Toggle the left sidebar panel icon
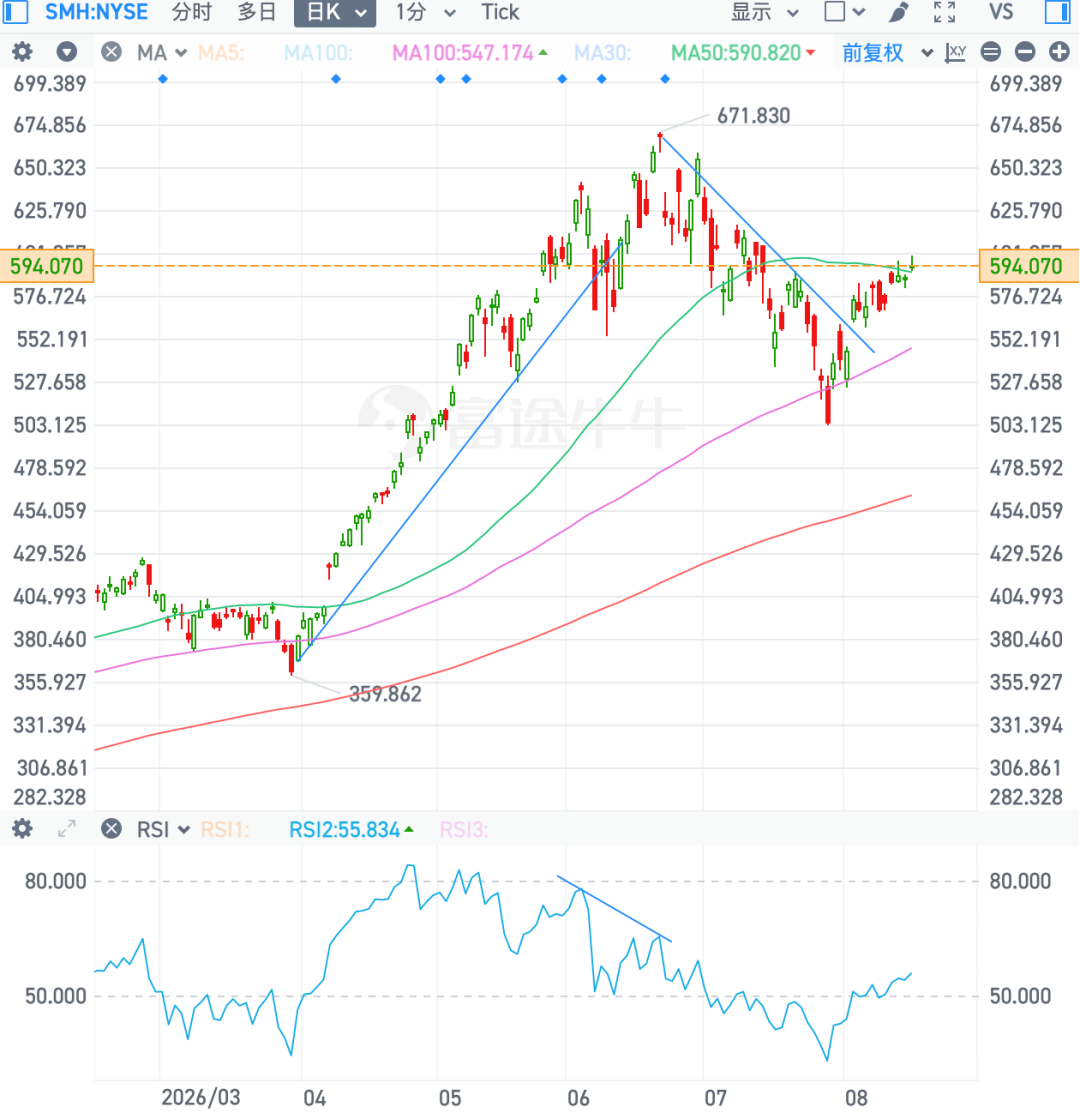The width and height of the screenshot is (1080, 1113). (x=16, y=11)
